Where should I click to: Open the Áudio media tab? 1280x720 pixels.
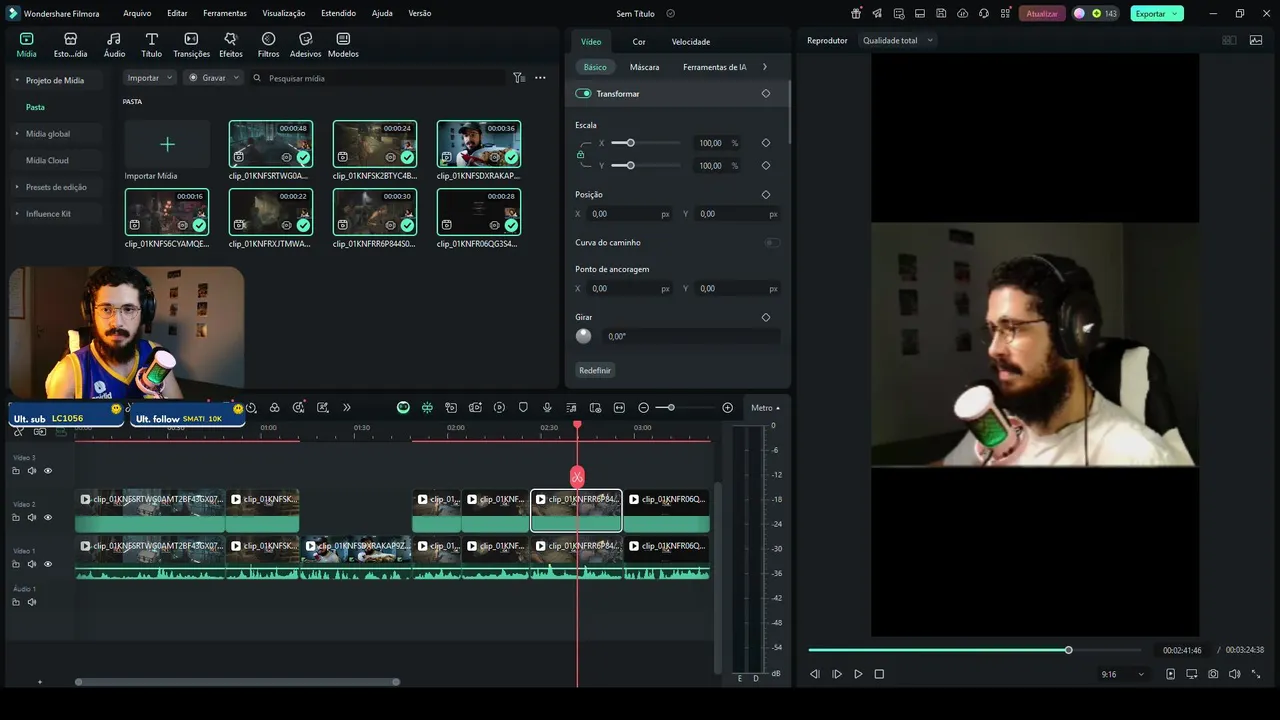tap(115, 45)
